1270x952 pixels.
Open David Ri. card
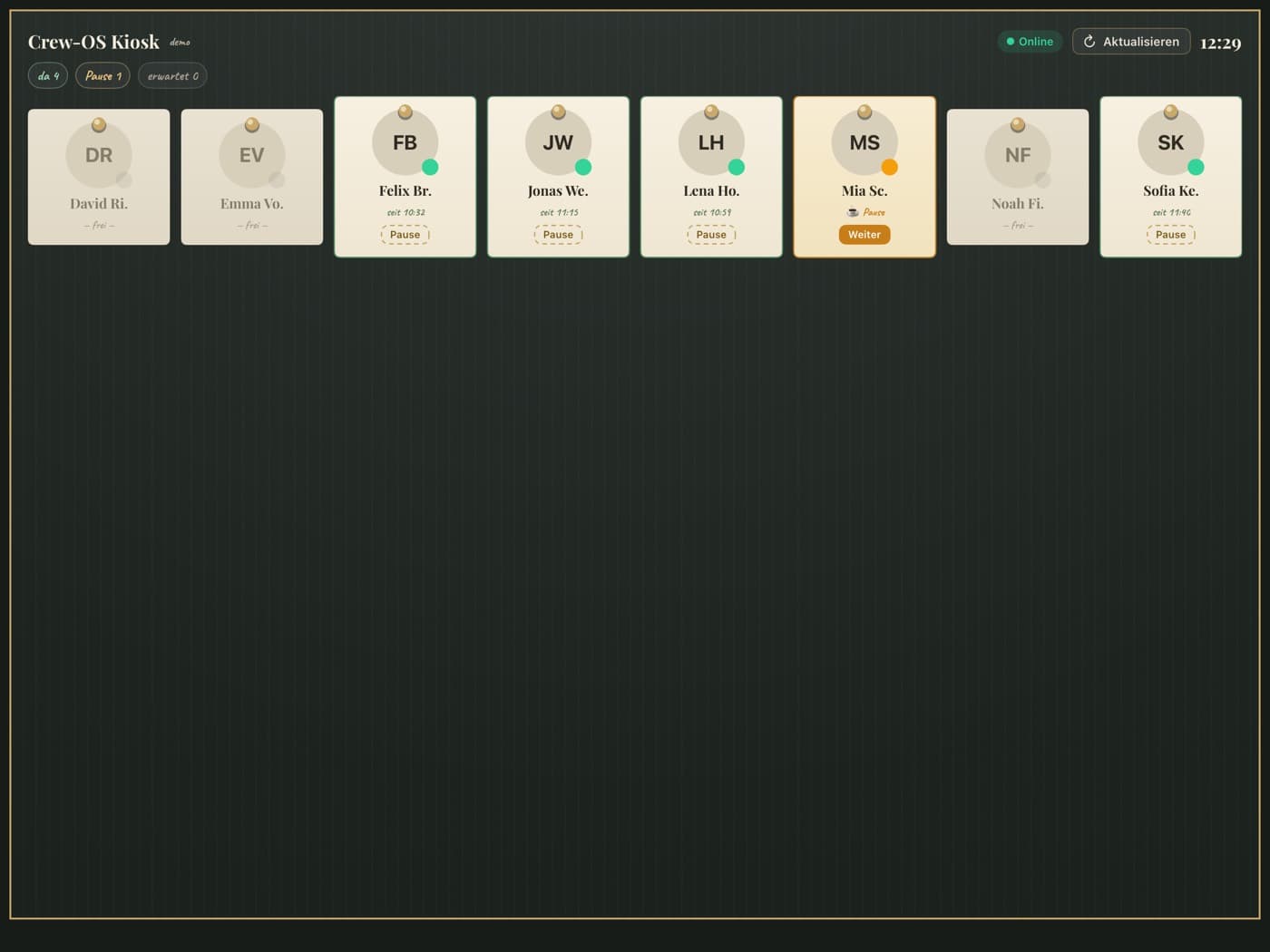(99, 177)
